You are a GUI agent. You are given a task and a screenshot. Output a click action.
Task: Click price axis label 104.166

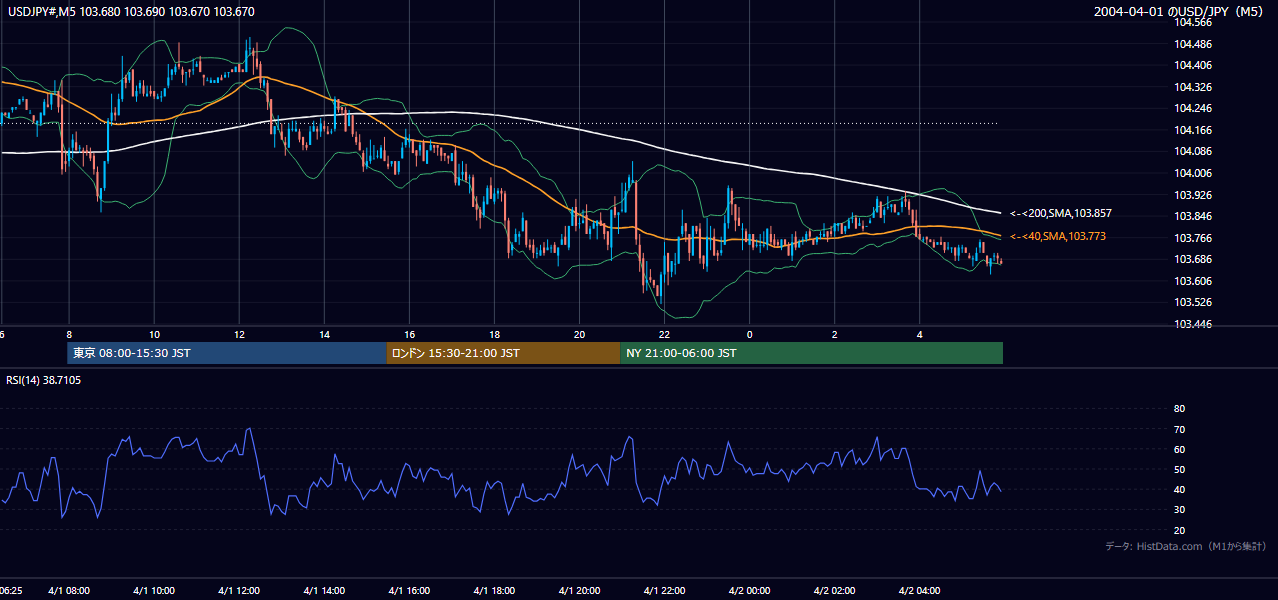pos(1192,130)
